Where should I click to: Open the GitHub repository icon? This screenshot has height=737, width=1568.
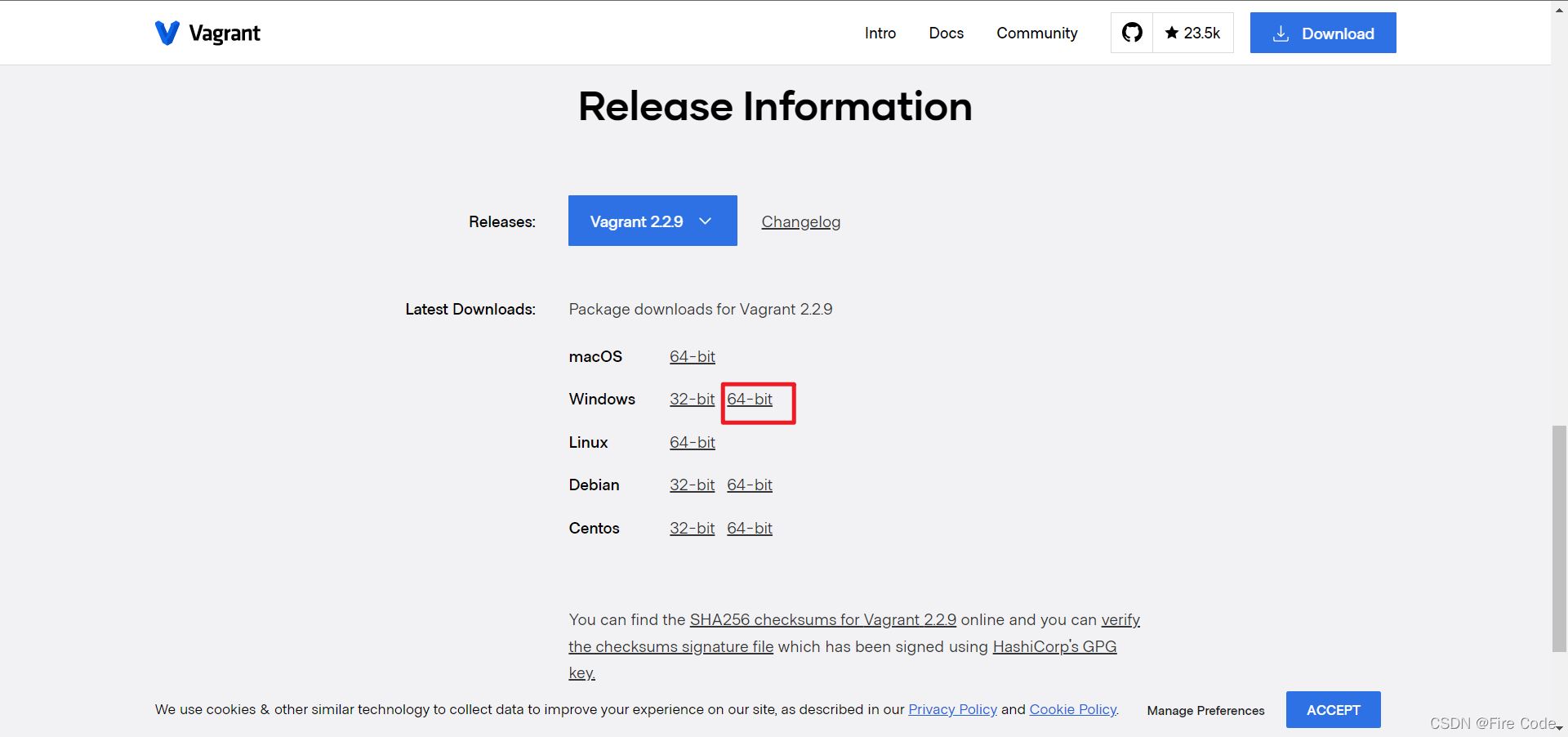point(1132,33)
